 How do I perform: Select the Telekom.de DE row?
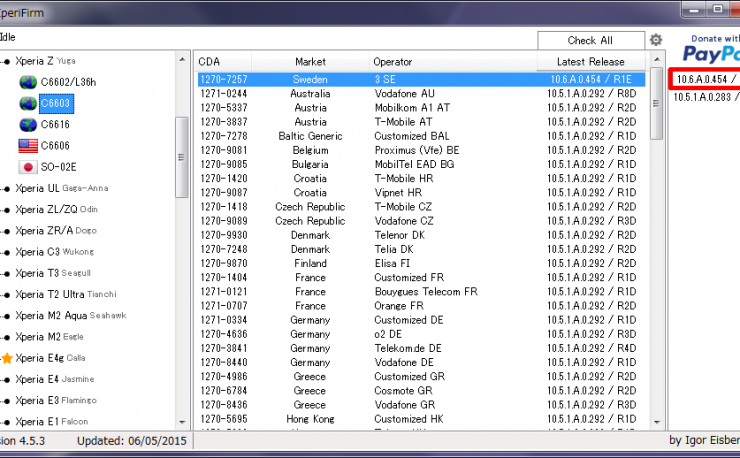point(421,348)
